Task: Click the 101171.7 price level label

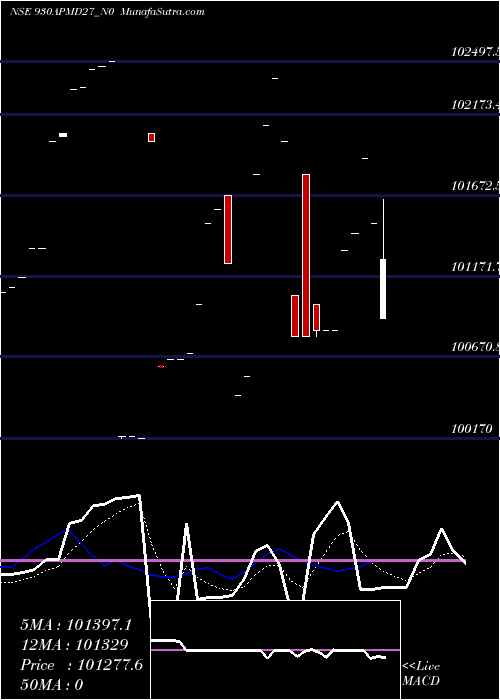Action: [x=475, y=267]
